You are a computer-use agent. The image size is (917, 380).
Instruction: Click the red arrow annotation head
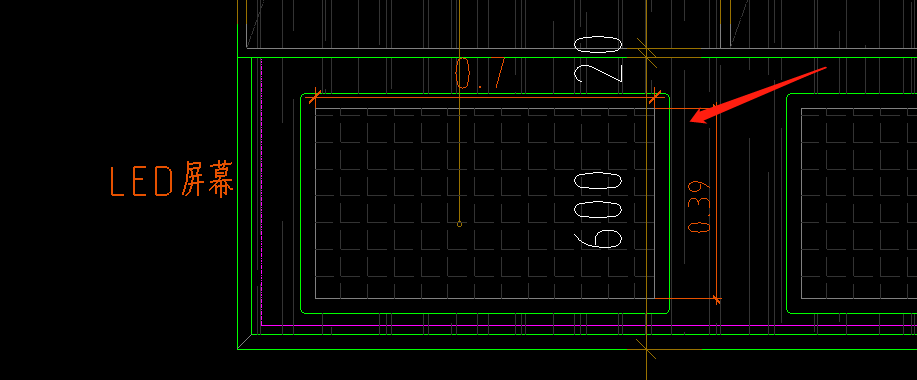[x=702, y=113]
